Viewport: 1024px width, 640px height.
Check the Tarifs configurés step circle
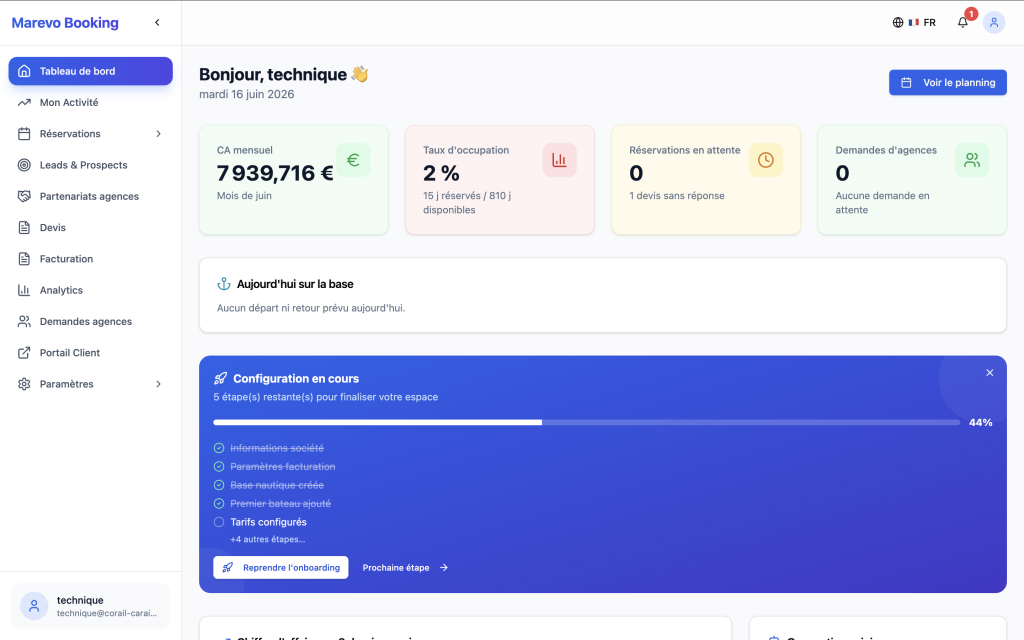click(x=219, y=522)
